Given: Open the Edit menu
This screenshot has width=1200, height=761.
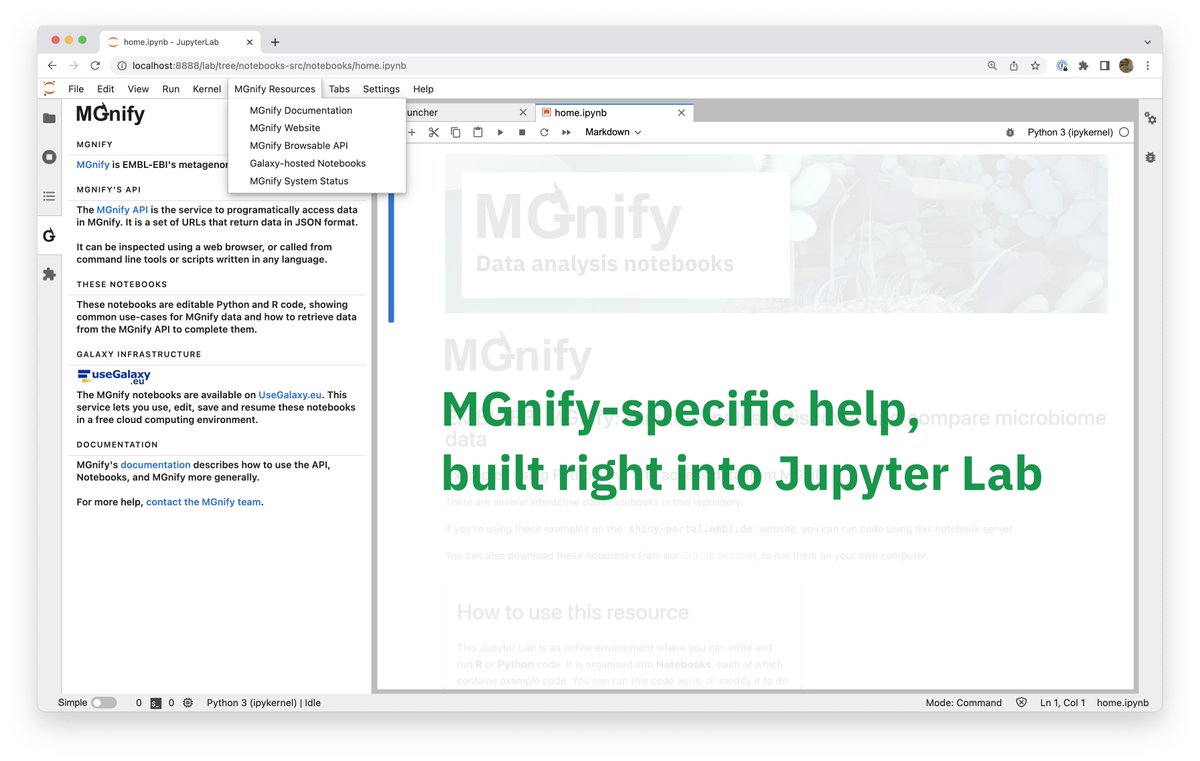Looking at the screenshot, I should (105, 89).
